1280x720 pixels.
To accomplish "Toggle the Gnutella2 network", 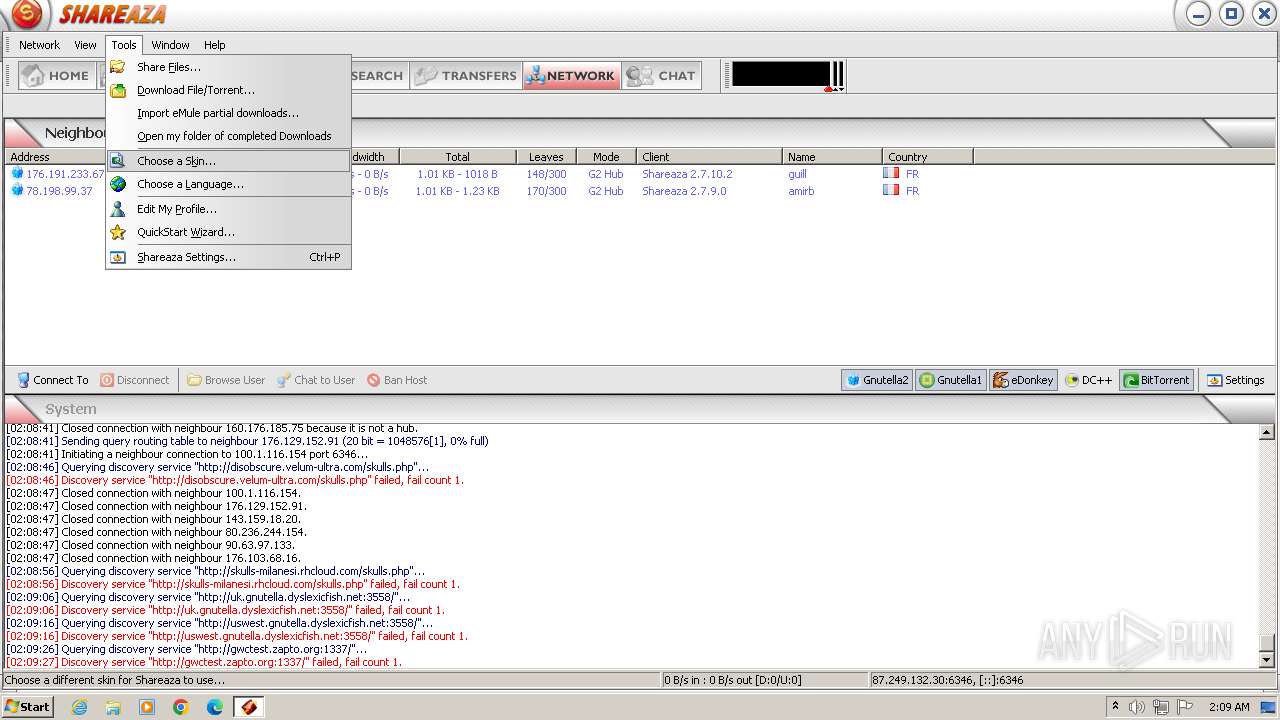I will [x=877, y=380].
